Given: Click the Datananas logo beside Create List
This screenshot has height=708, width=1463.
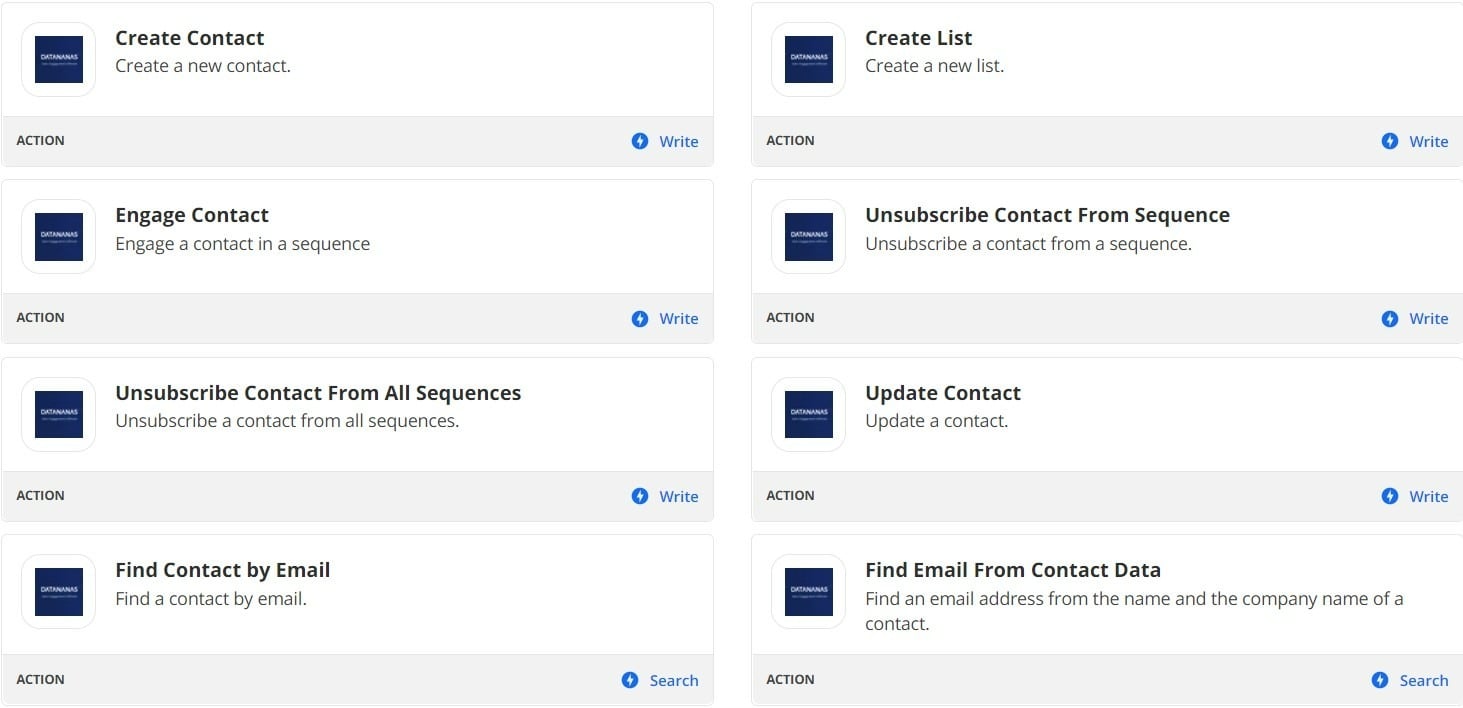Looking at the screenshot, I should tap(808, 59).
